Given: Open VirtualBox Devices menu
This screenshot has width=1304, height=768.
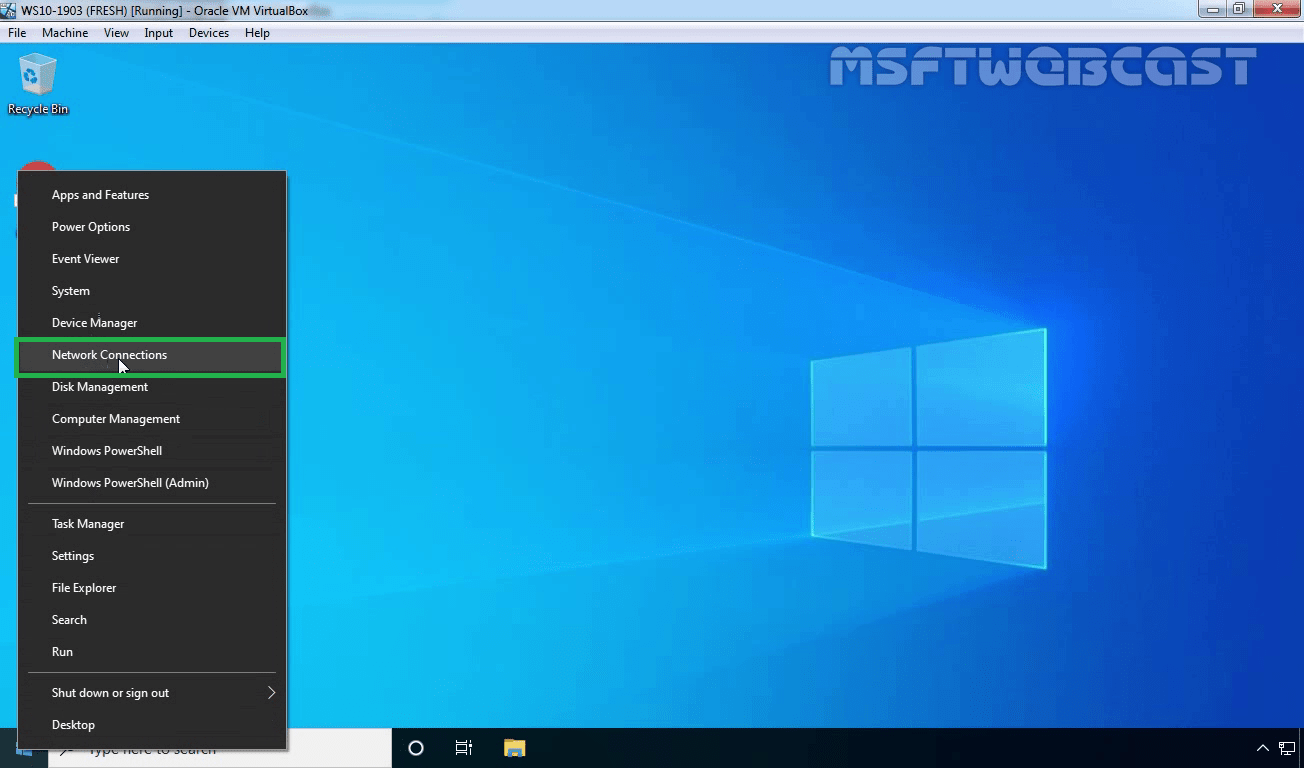Looking at the screenshot, I should coord(208,33).
